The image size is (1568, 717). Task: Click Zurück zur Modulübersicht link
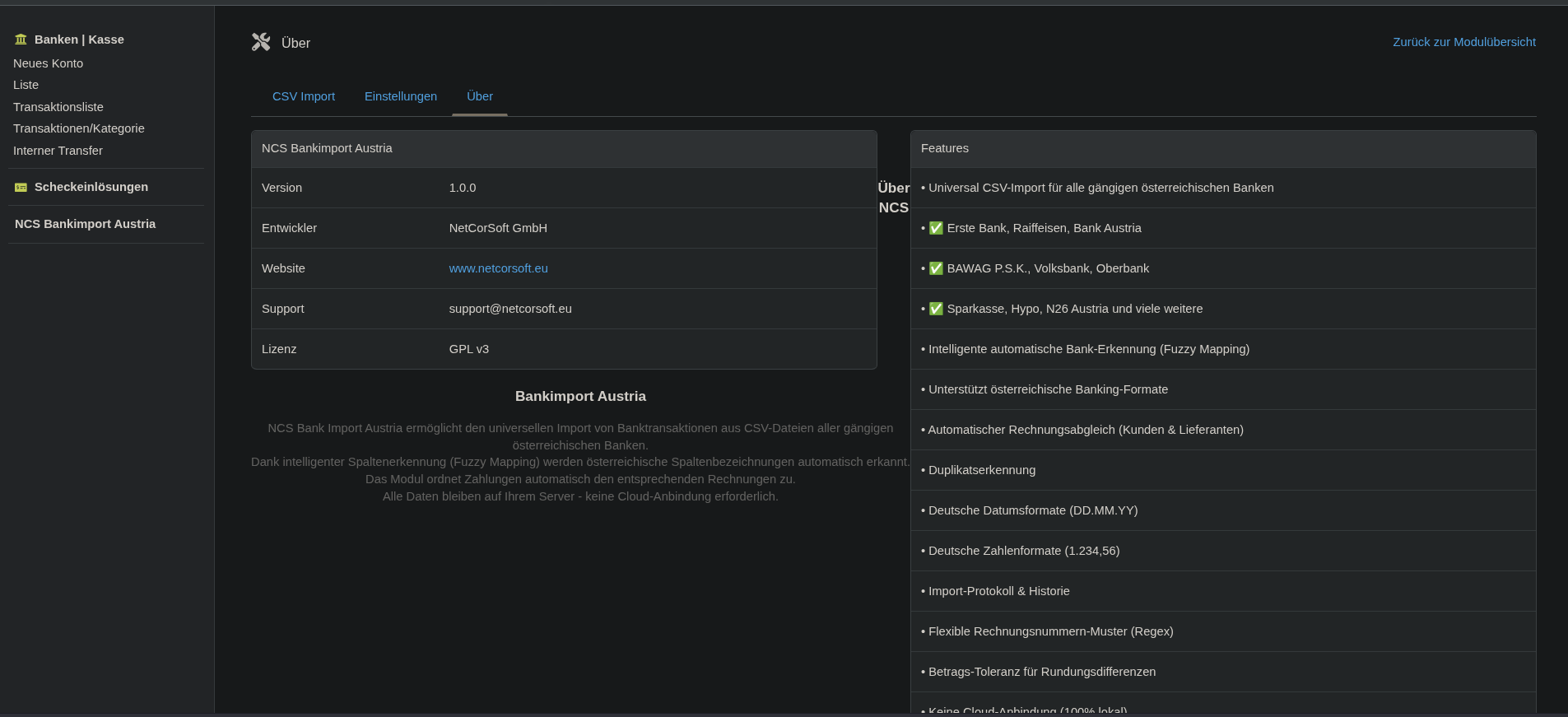[x=1463, y=42]
